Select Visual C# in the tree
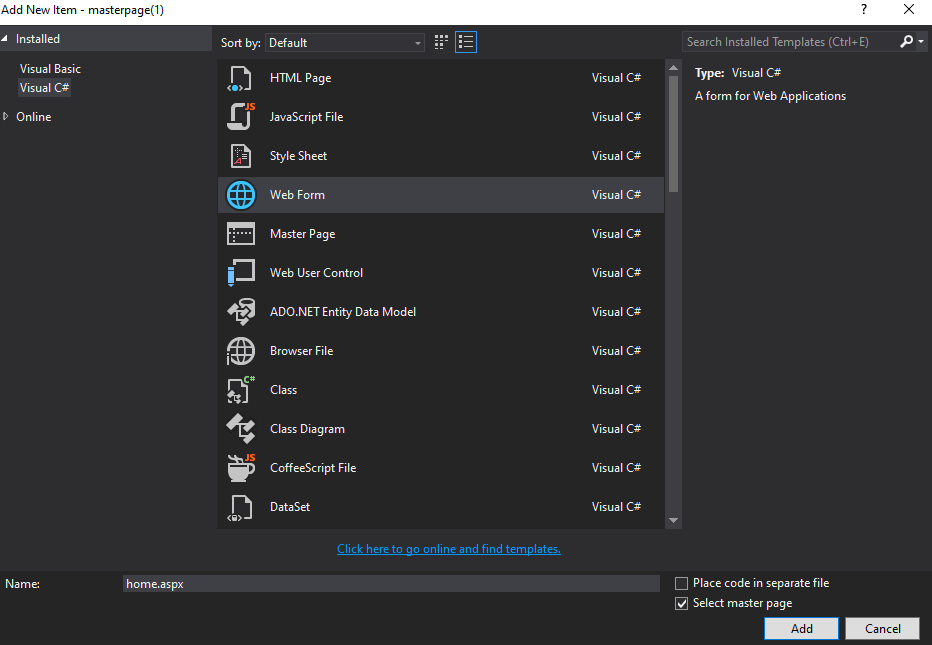 45,88
